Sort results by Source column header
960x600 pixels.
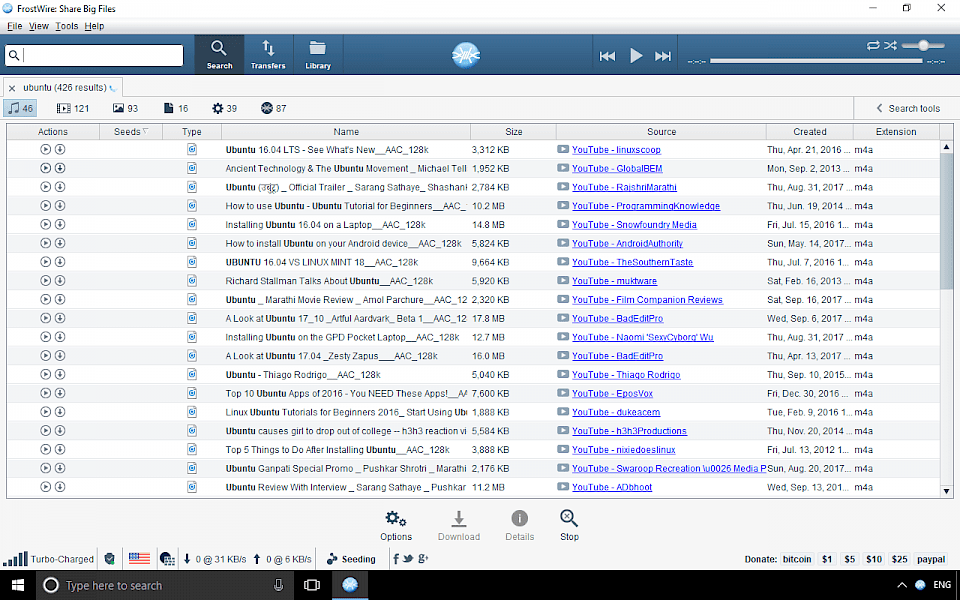click(661, 132)
